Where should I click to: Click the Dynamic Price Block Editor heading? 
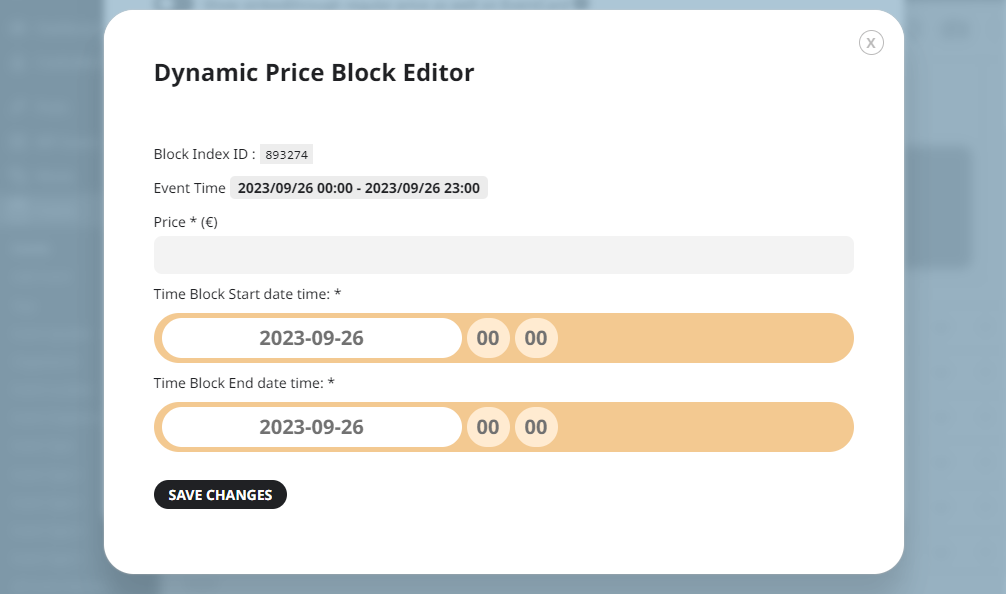314,72
